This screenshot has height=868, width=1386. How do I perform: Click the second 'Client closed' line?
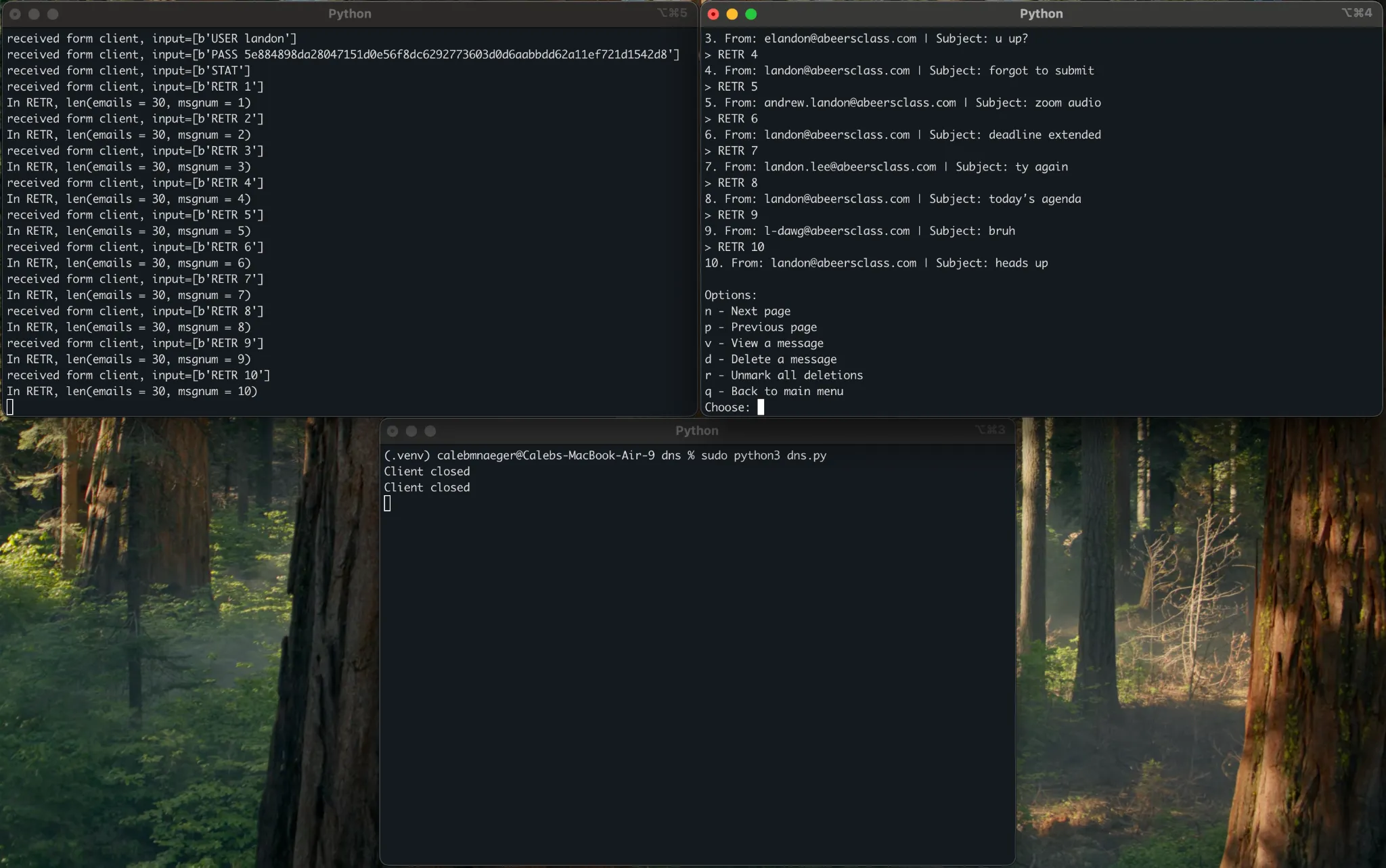pyautogui.click(x=426, y=487)
